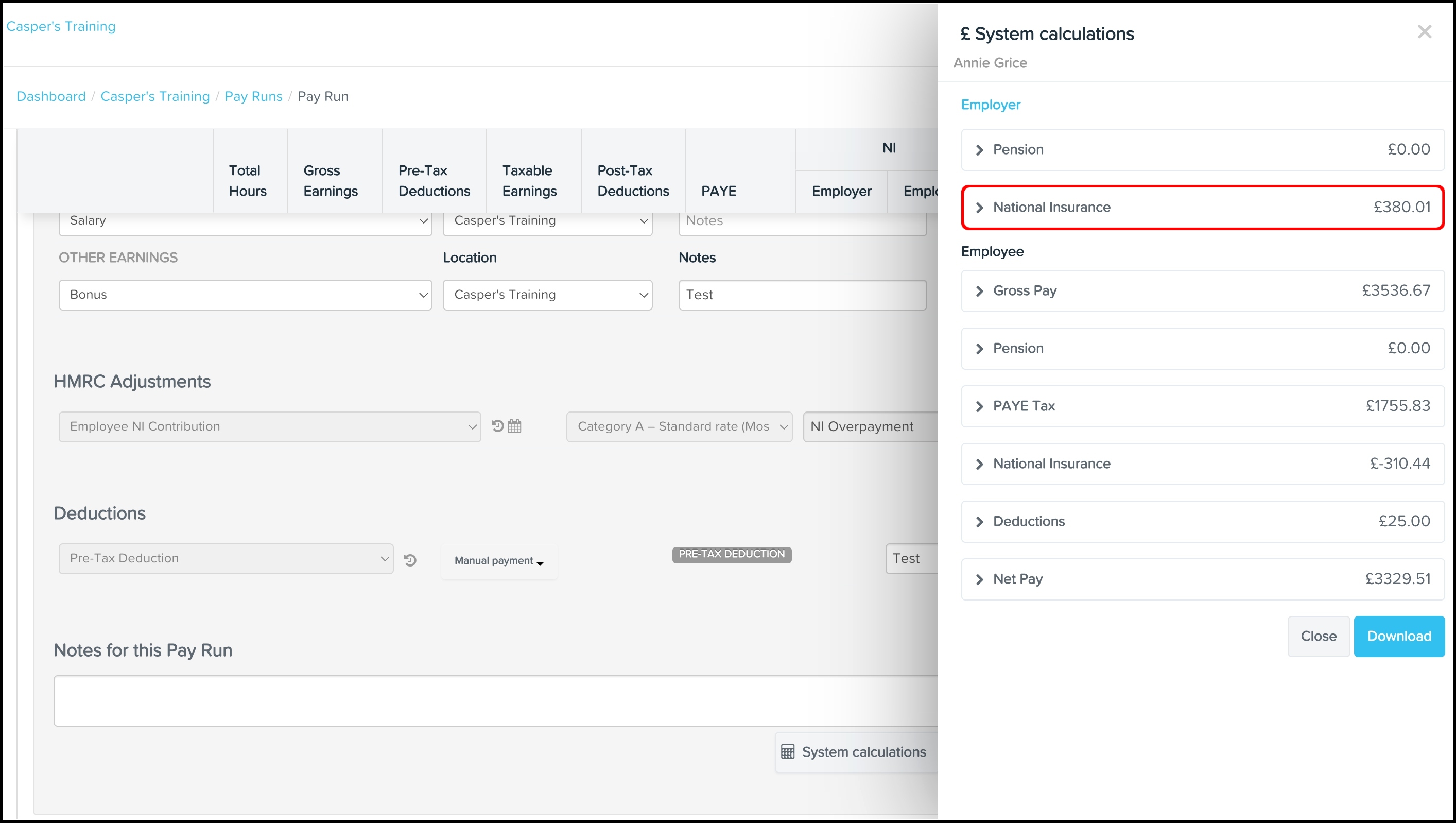Click the Close button in the panel
1456x823 pixels.
click(1318, 636)
